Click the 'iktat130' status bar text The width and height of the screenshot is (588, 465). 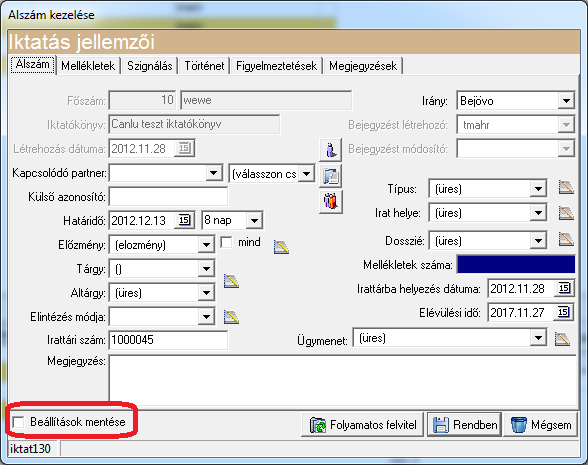click(x=30, y=449)
